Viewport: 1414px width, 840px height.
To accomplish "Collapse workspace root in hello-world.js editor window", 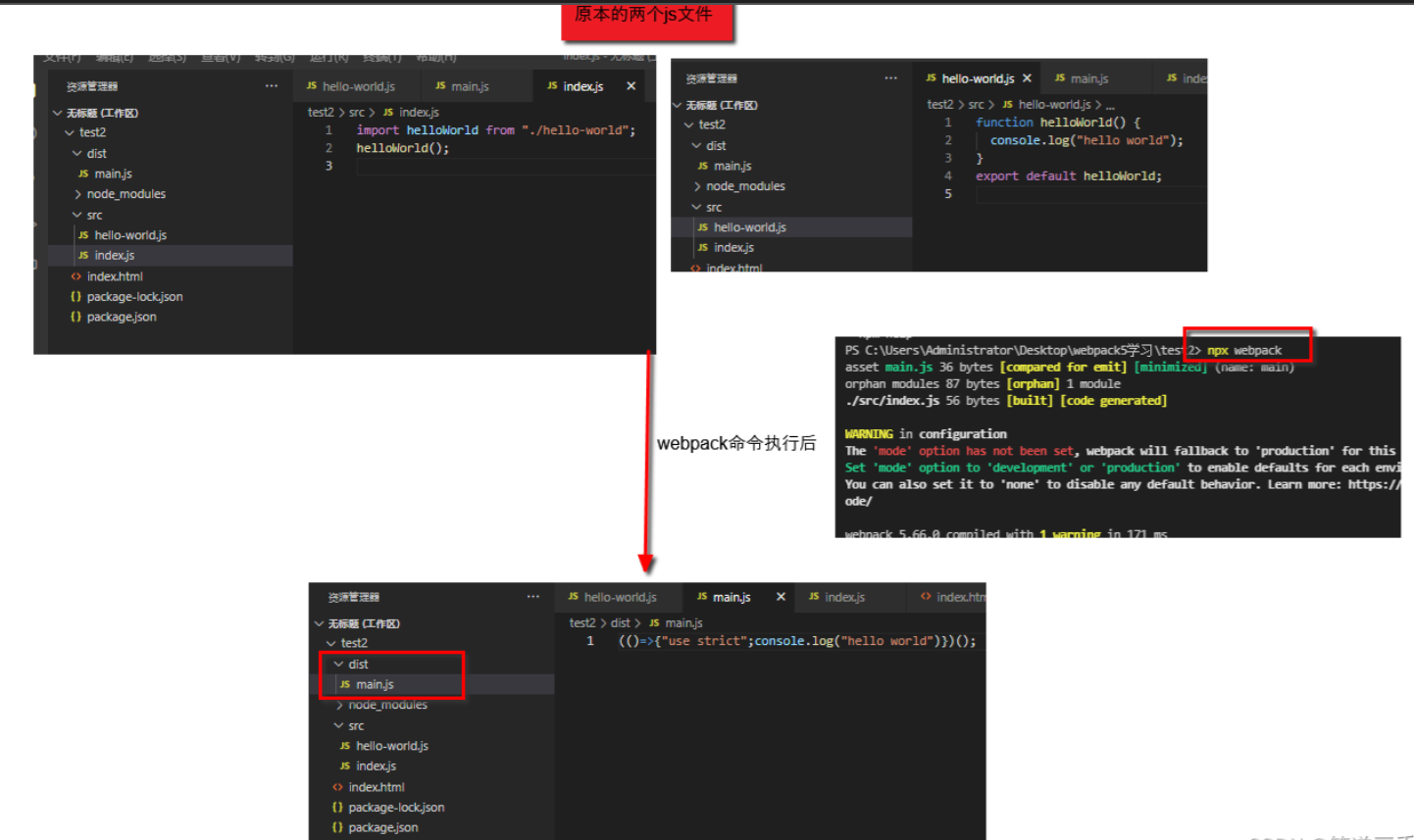I will (677, 105).
